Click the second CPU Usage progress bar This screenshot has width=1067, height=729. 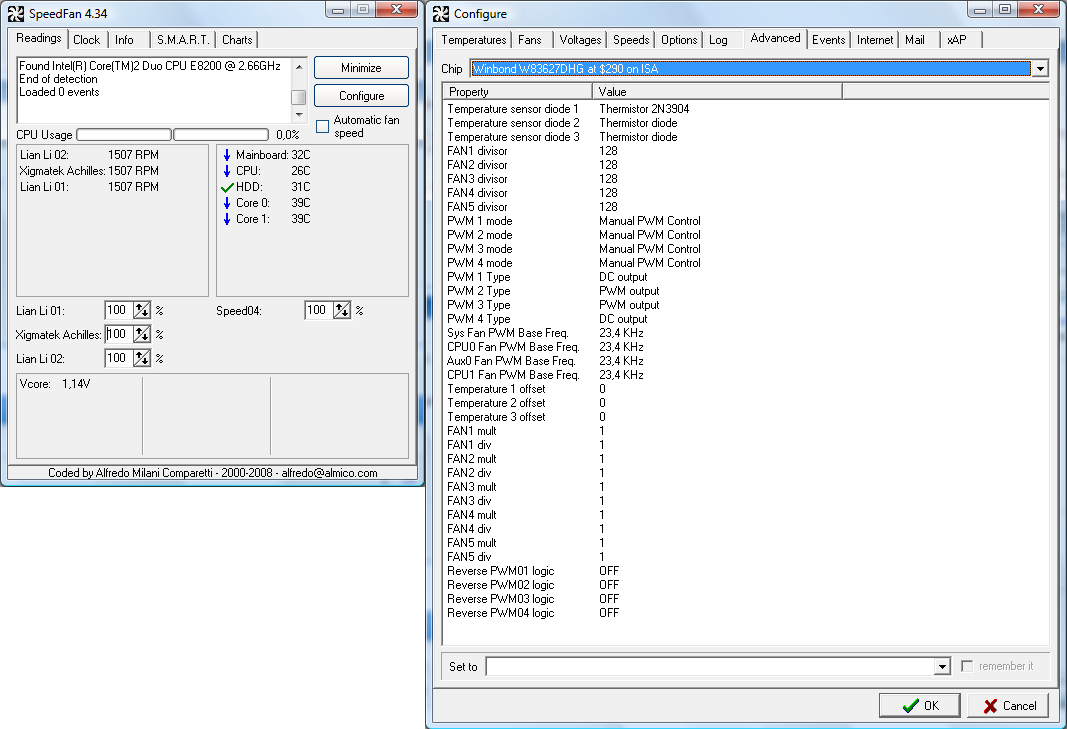point(221,135)
